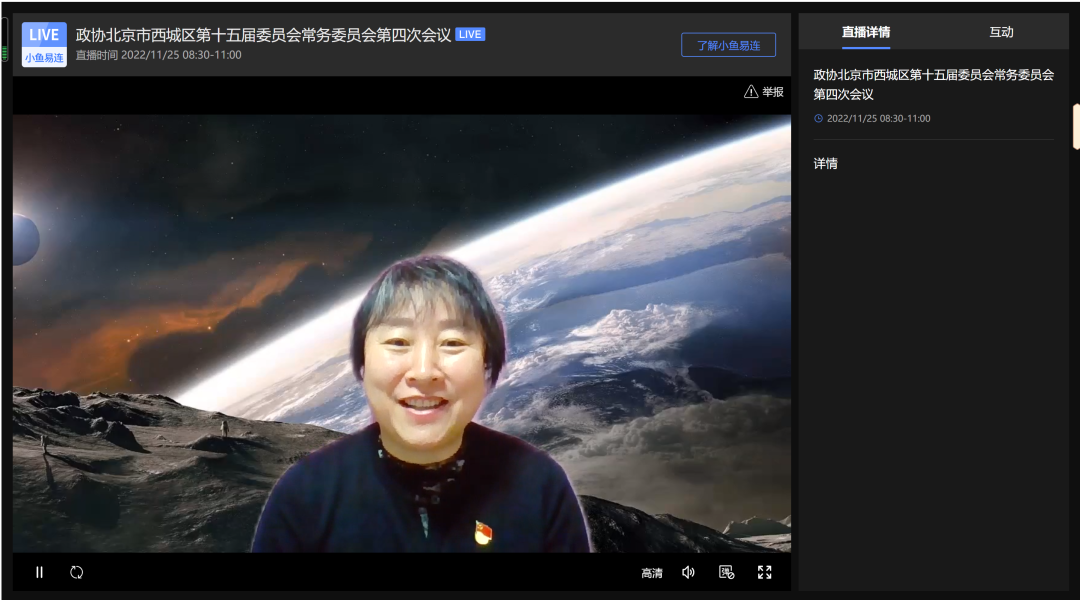Viewport: 1080px width, 600px height.
Task: Click the 举报 warning triangle icon
Action: [751, 92]
